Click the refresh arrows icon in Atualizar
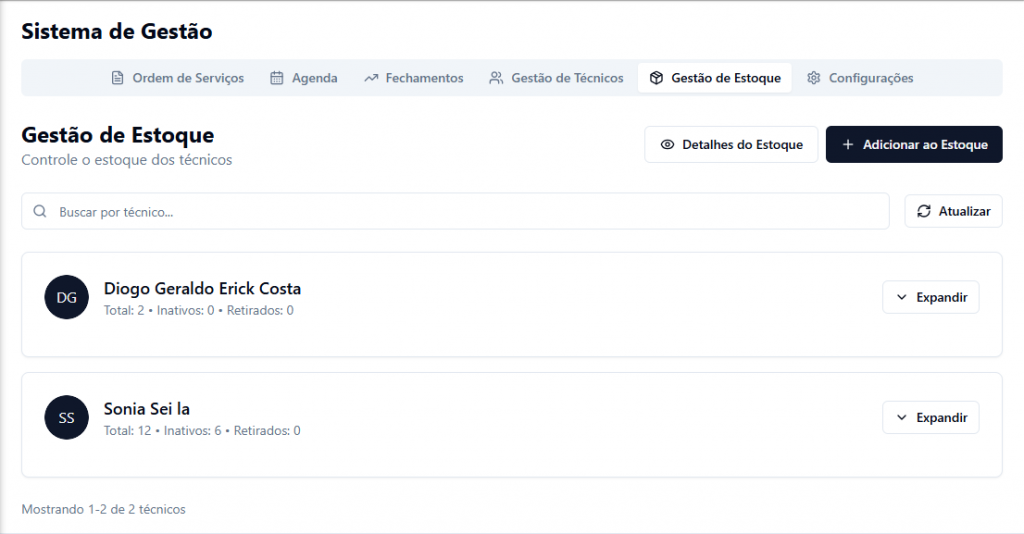The width and height of the screenshot is (1024, 534). pyautogui.click(x=924, y=211)
